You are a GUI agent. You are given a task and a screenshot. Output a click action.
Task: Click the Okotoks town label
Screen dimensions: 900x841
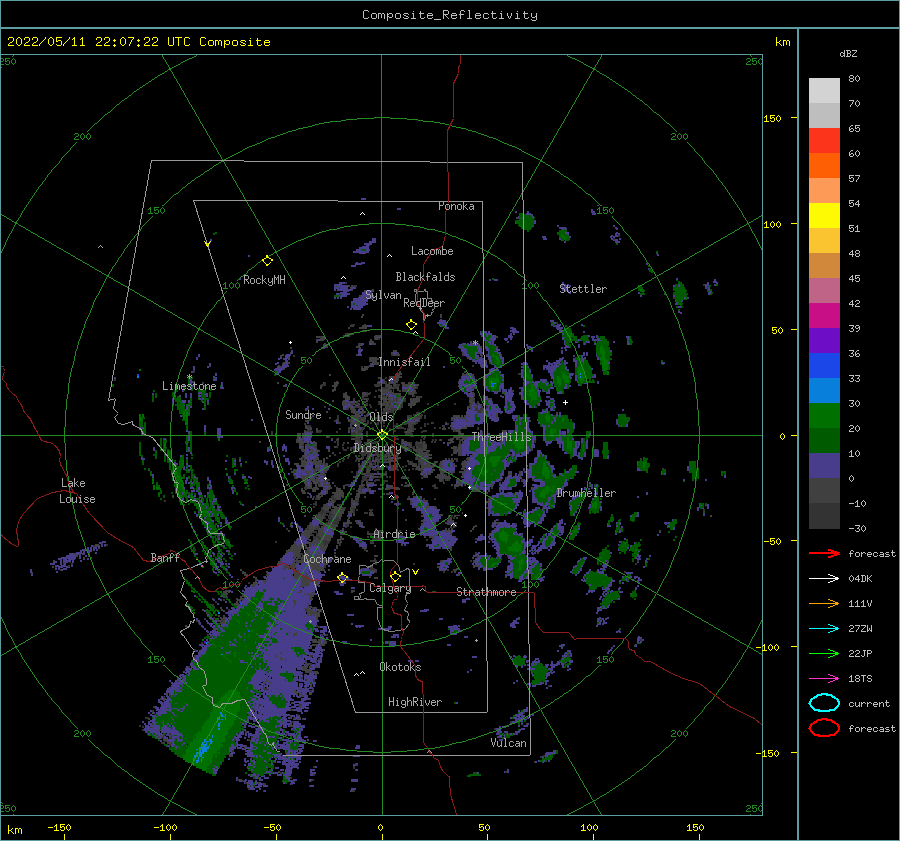(x=400, y=667)
